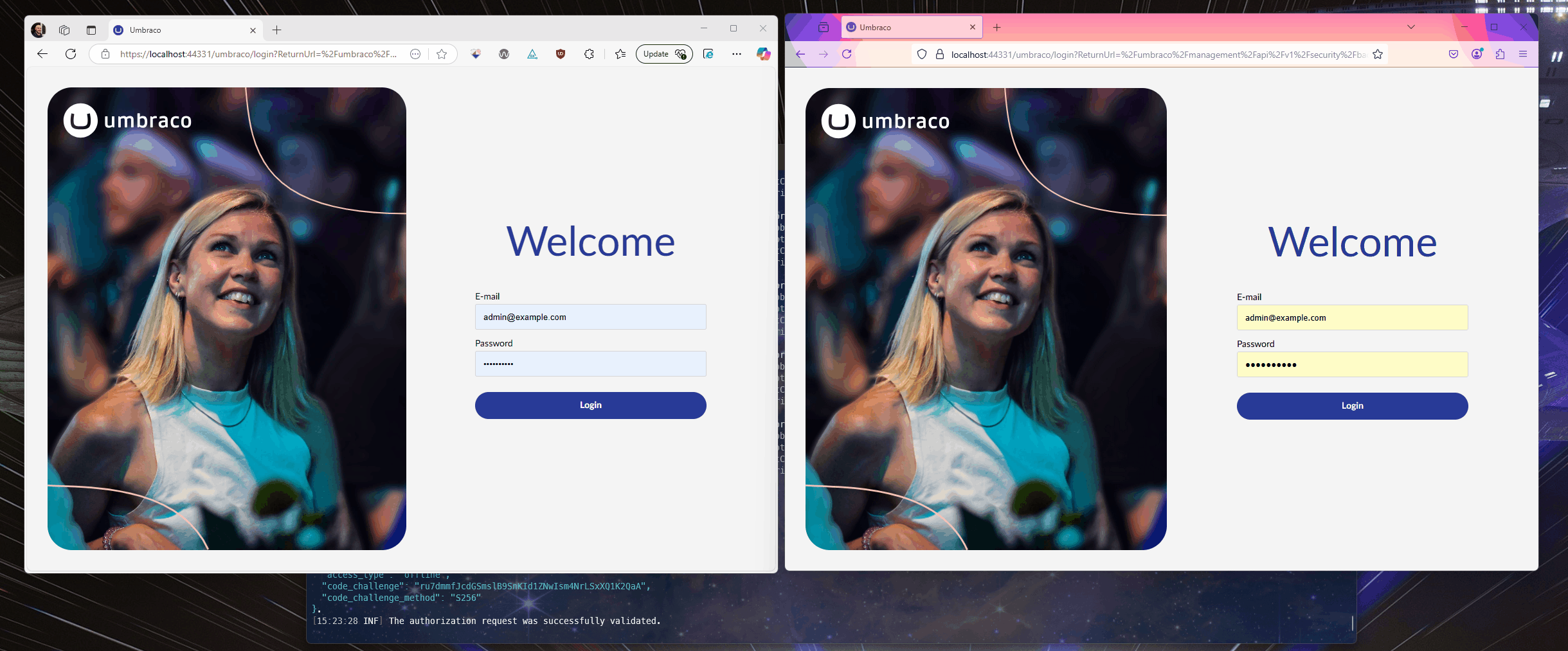Focus the E-mail field in Edge login

point(591,317)
